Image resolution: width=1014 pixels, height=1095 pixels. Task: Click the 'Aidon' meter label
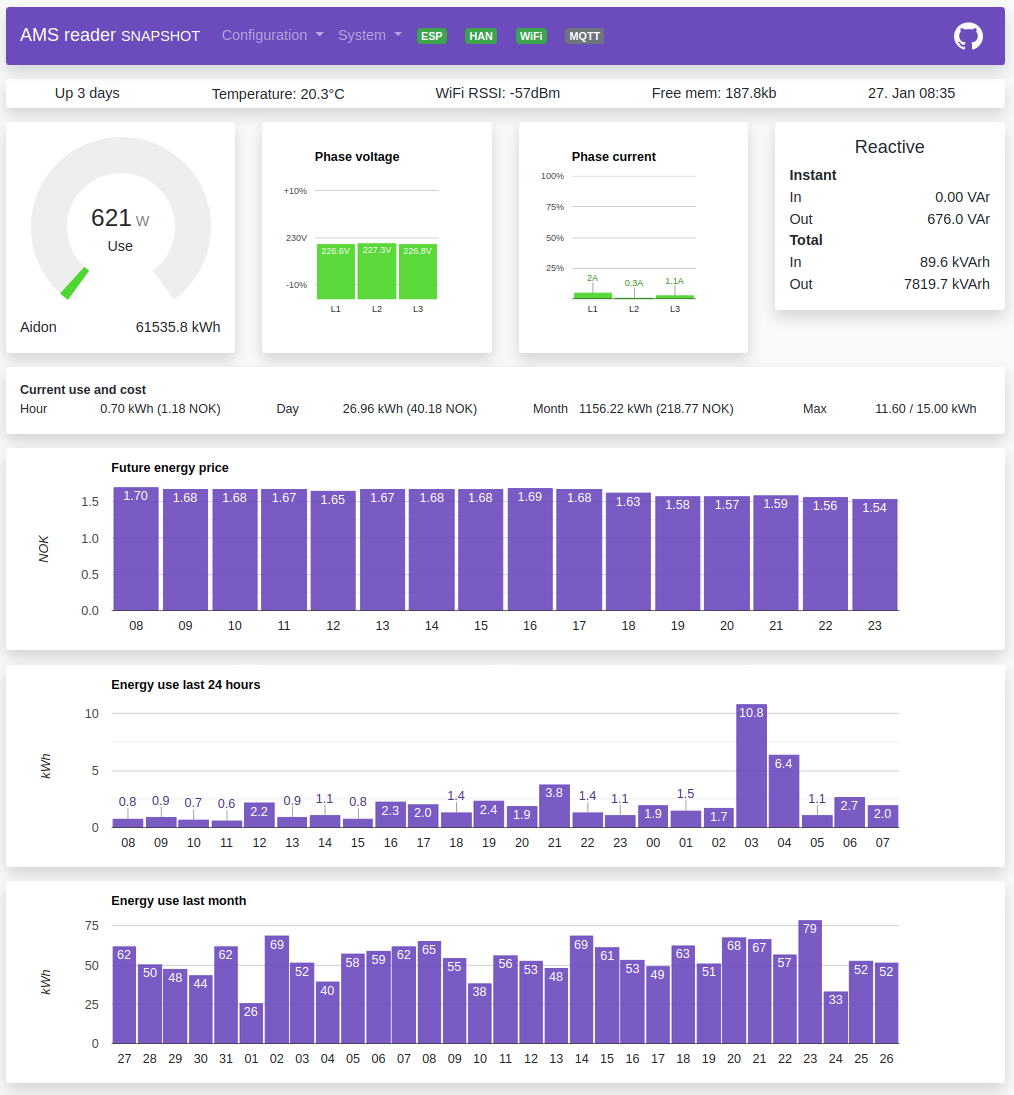(x=38, y=328)
